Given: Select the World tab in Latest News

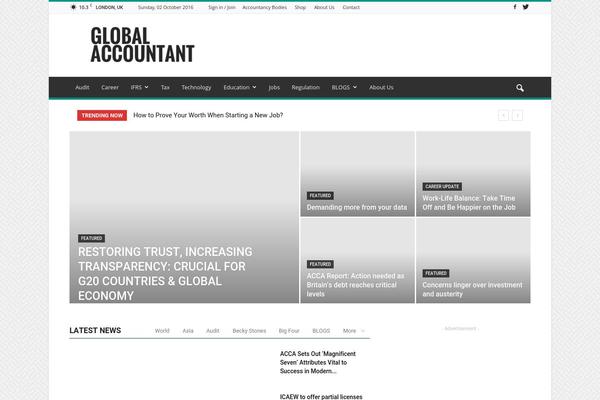Looking at the screenshot, I should tap(162, 331).
